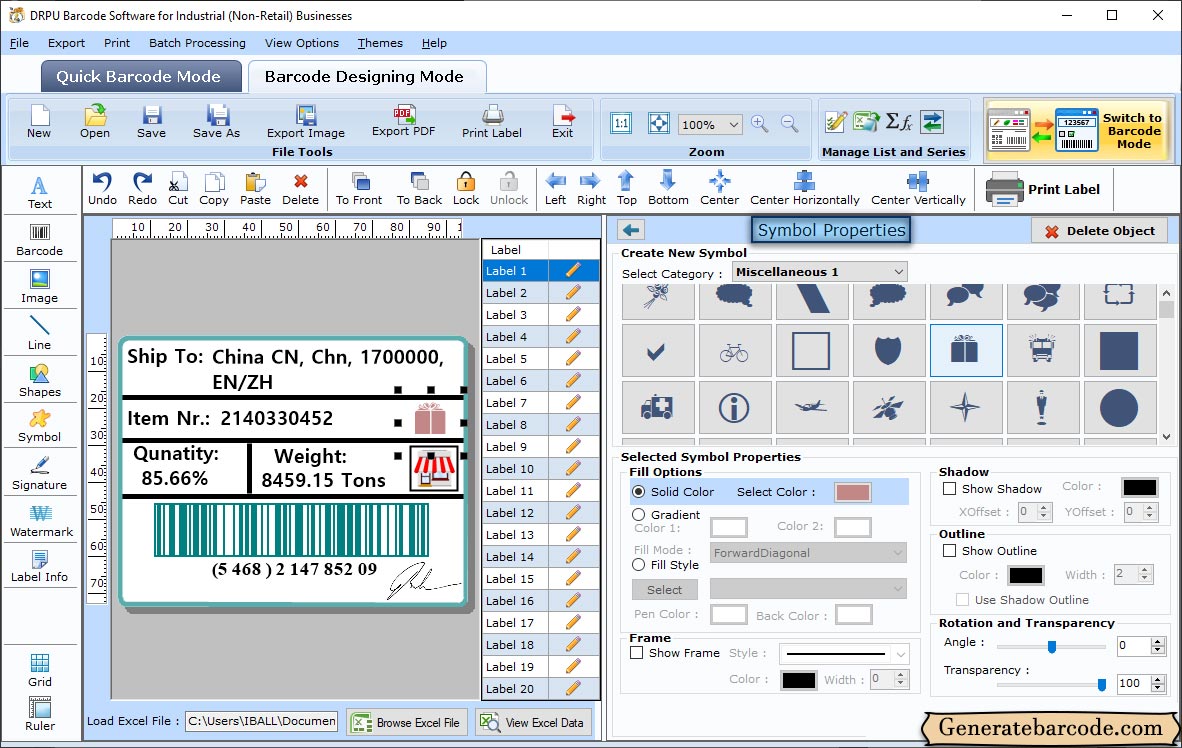Click Switch to Barcode Mode button
The height and width of the screenshot is (748, 1182).
point(1077,130)
